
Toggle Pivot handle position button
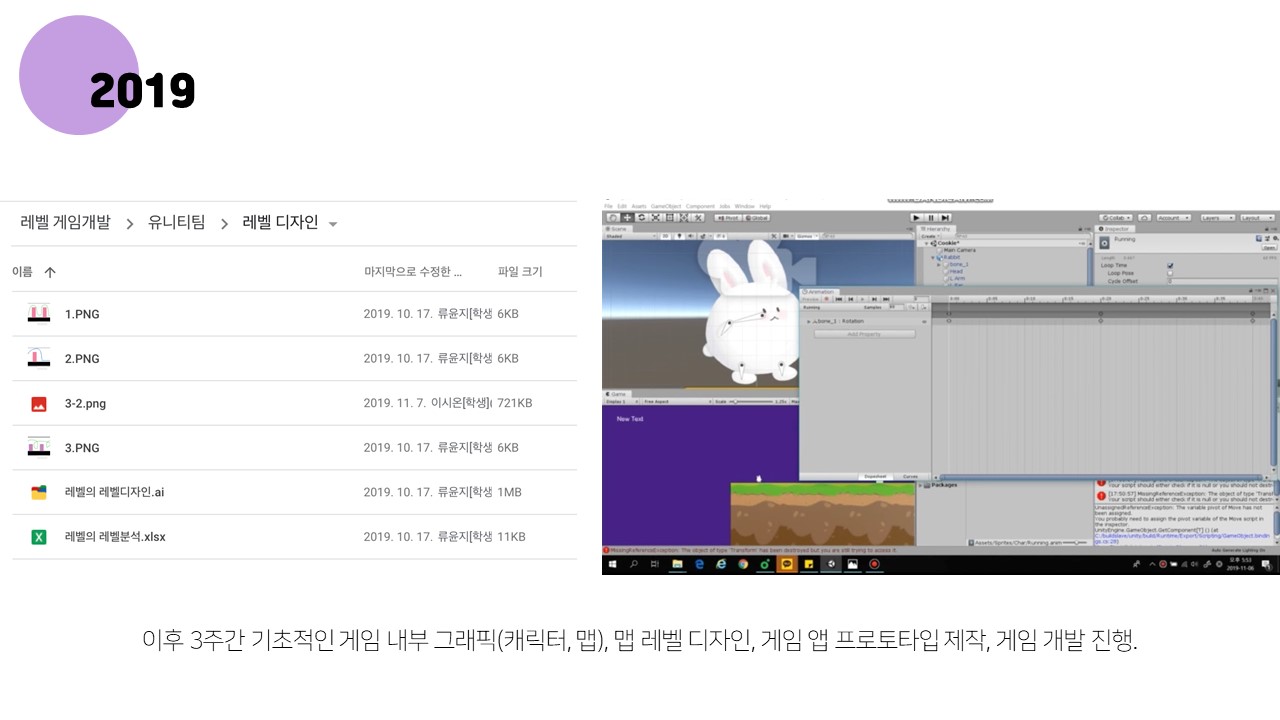tap(728, 218)
